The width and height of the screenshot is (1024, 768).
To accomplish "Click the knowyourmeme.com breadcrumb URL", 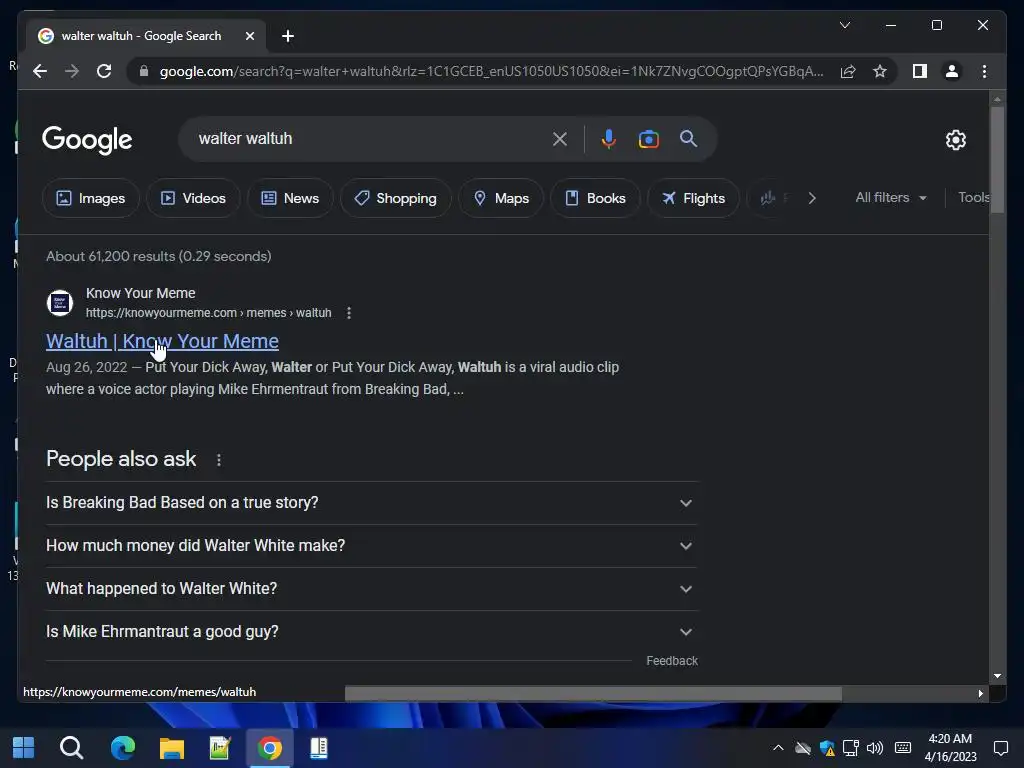I will 208,313.
